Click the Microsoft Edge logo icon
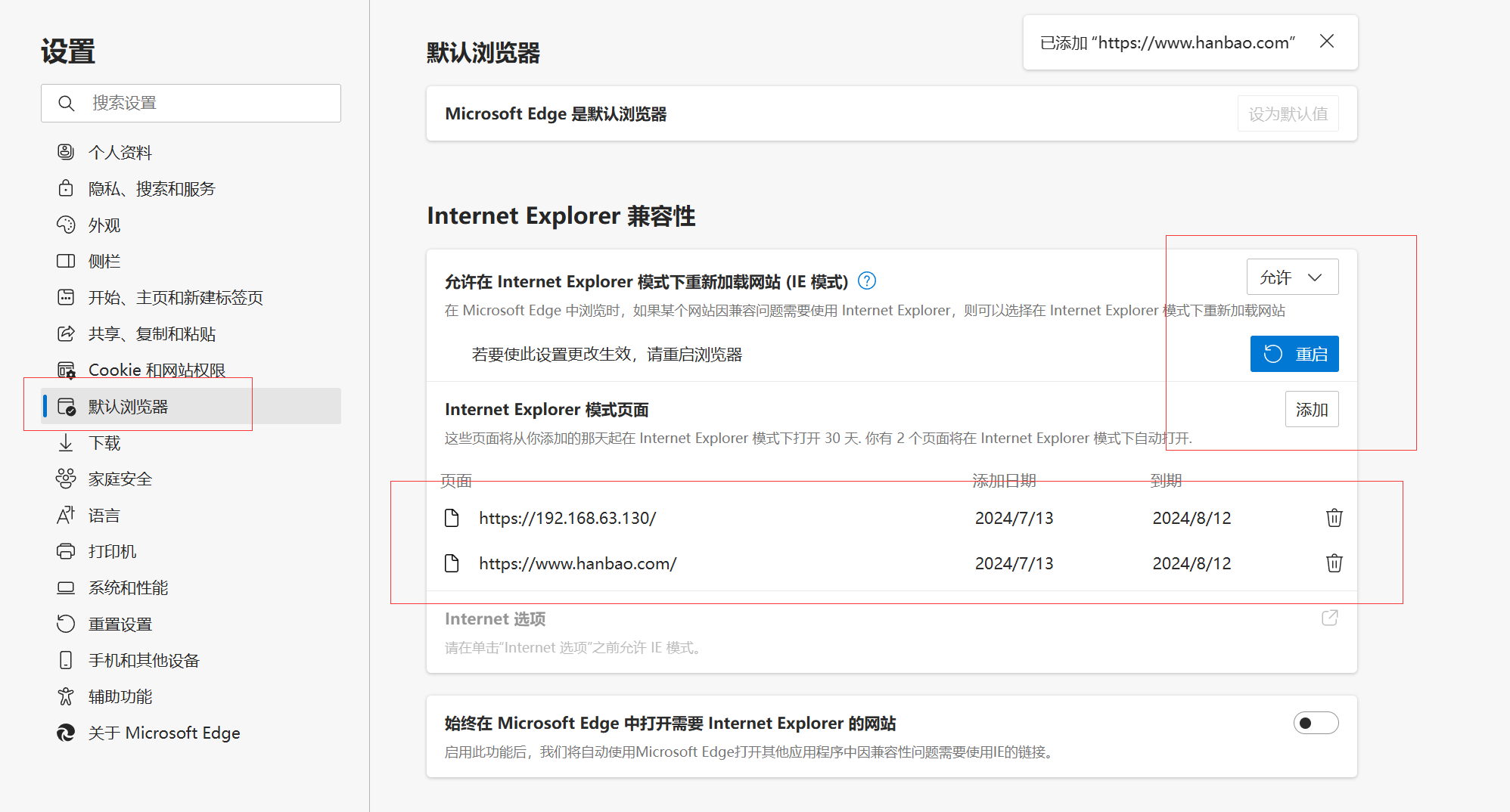This screenshot has width=1510, height=812. (x=66, y=733)
